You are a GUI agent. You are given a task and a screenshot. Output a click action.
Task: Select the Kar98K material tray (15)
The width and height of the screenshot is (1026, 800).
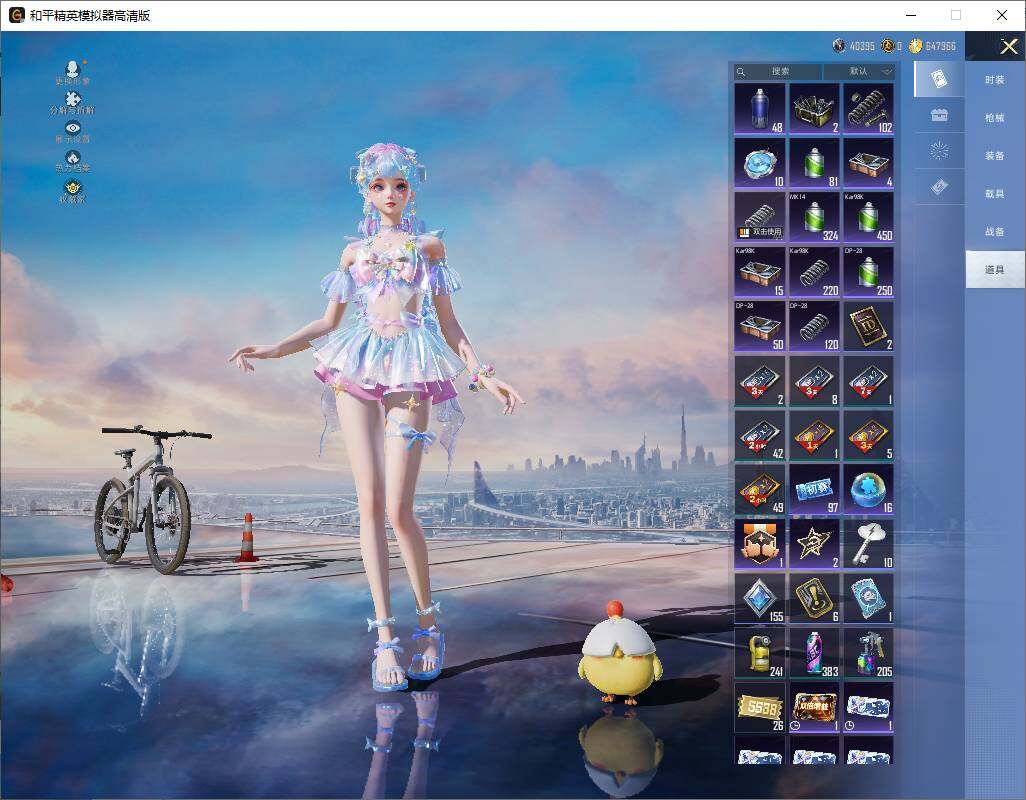(x=760, y=272)
